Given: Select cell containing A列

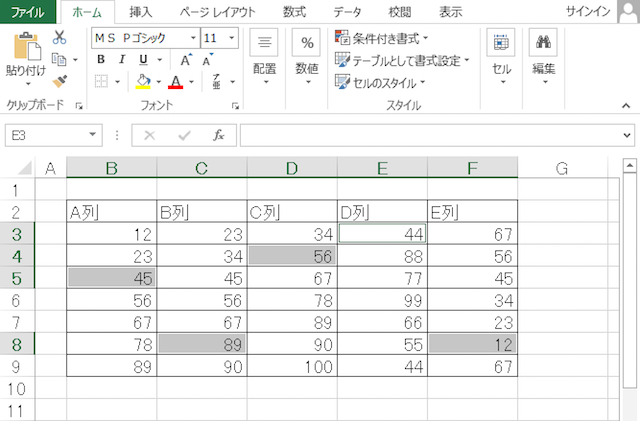Looking at the screenshot, I should point(111,212).
